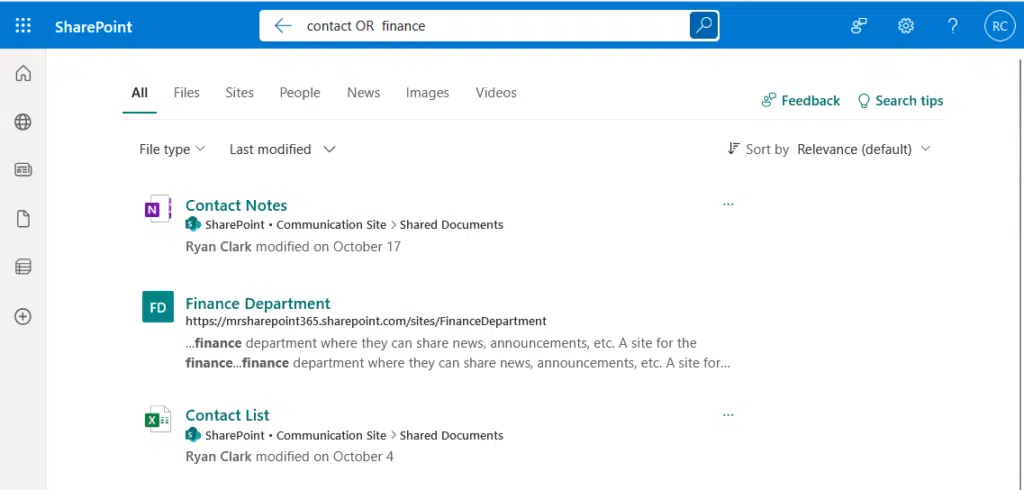This screenshot has height=490, width=1024.
Task: Click Shared Documents under Contact Notes
Action: point(451,225)
